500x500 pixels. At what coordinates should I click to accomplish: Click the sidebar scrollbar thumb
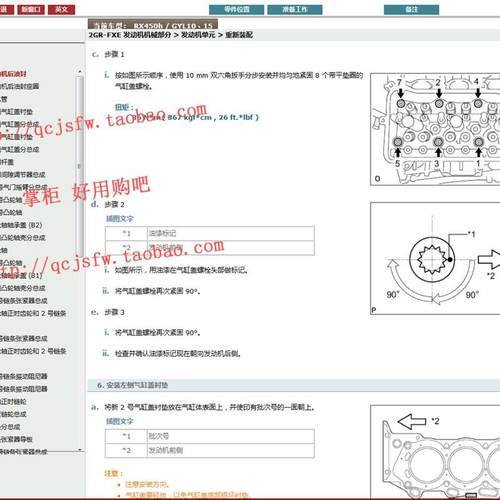pyautogui.click(x=79, y=167)
